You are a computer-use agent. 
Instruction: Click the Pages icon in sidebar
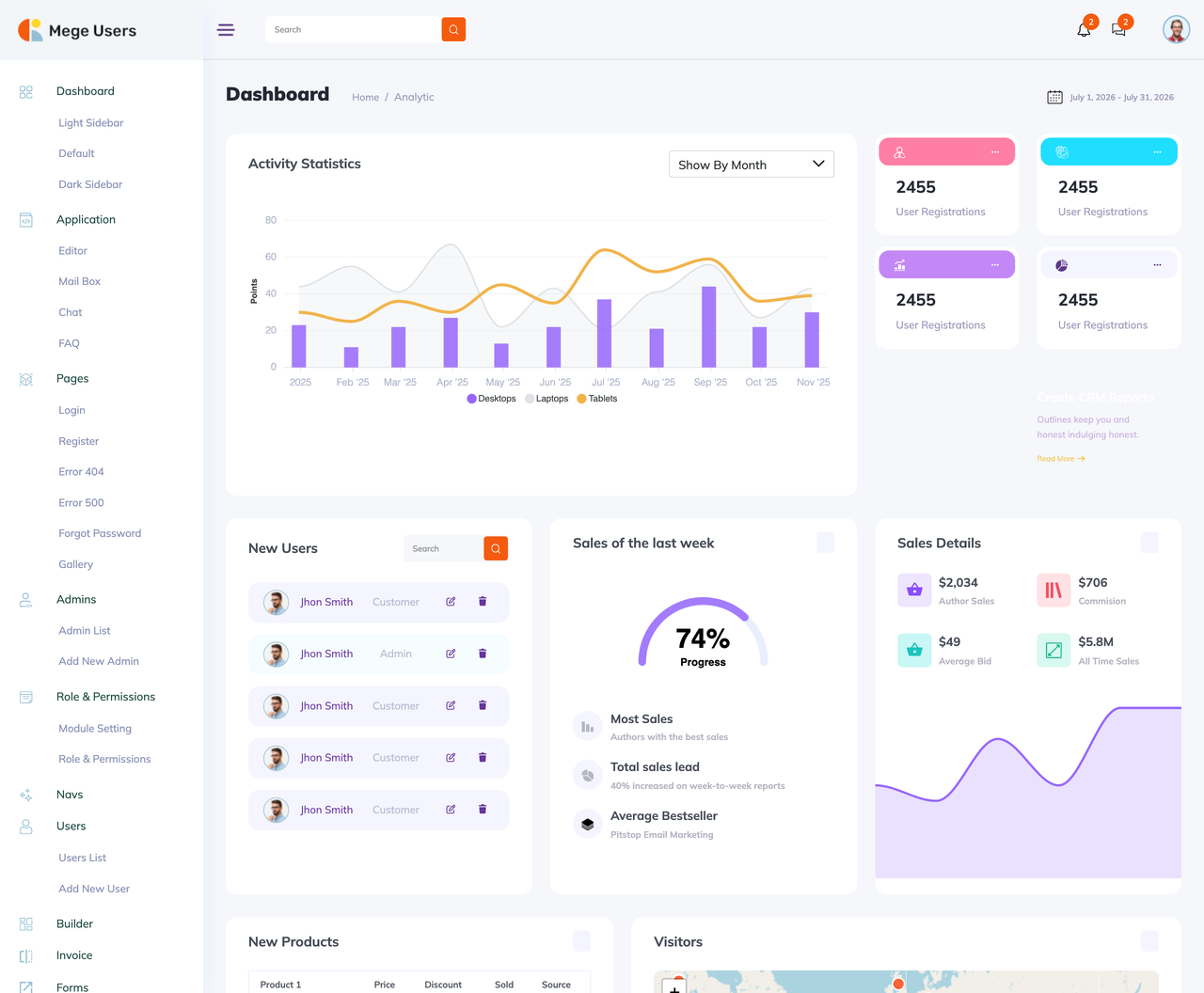coord(26,379)
